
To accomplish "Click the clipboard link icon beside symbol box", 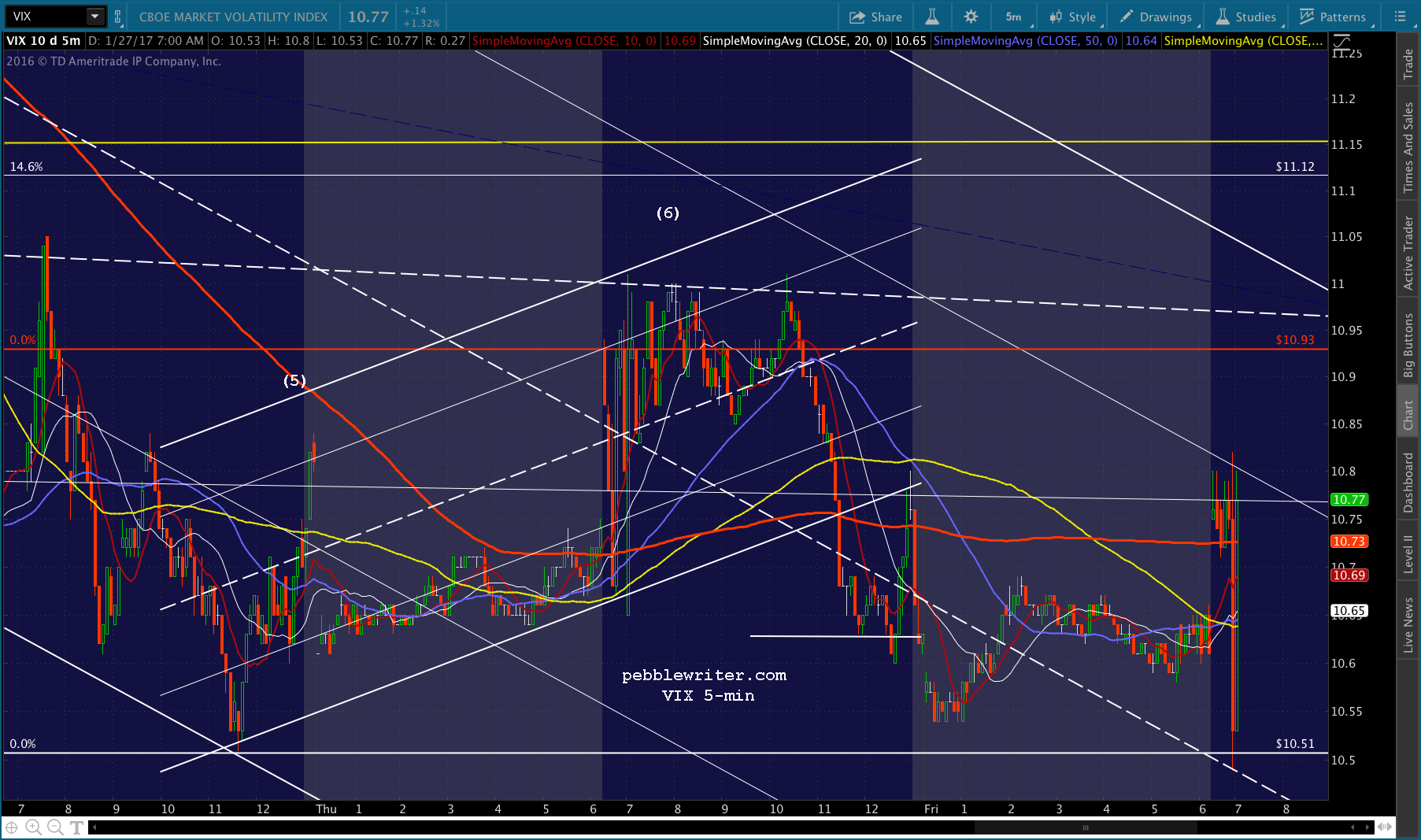I will pos(118,17).
